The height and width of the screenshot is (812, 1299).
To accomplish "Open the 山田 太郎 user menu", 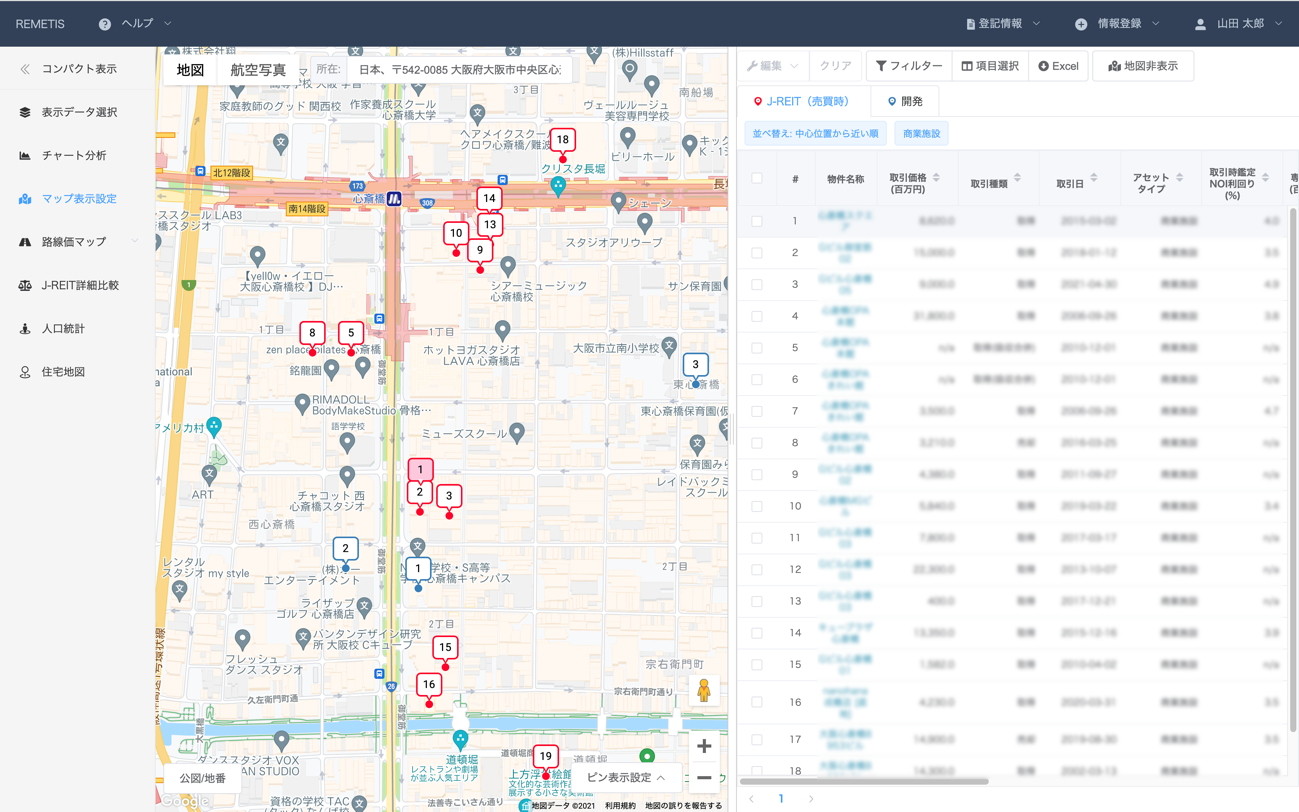I will [1238, 24].
